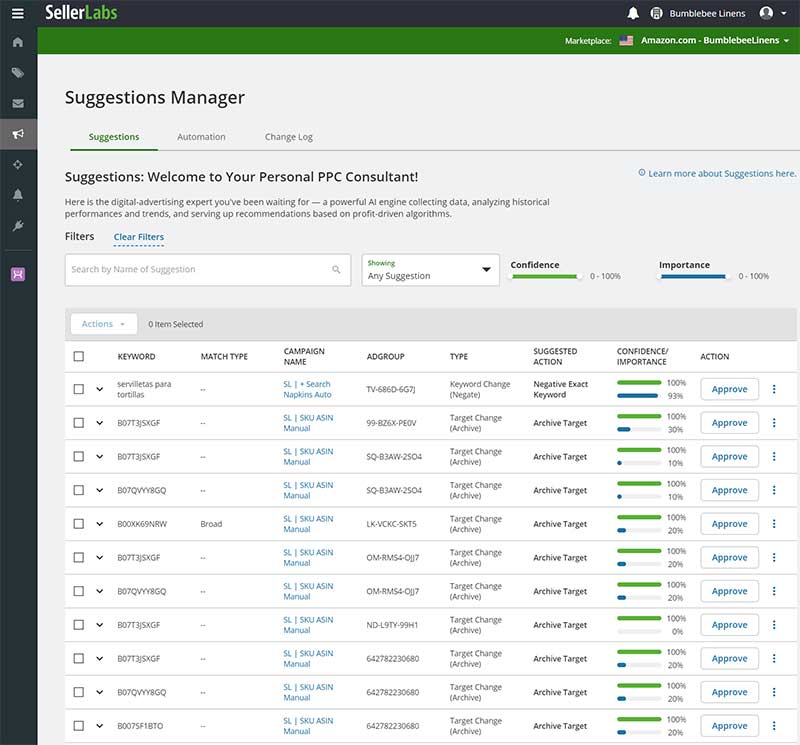Open kebab menu for TV-686D-6G7J adgroup row
The image size is (800, 745).
774,389
